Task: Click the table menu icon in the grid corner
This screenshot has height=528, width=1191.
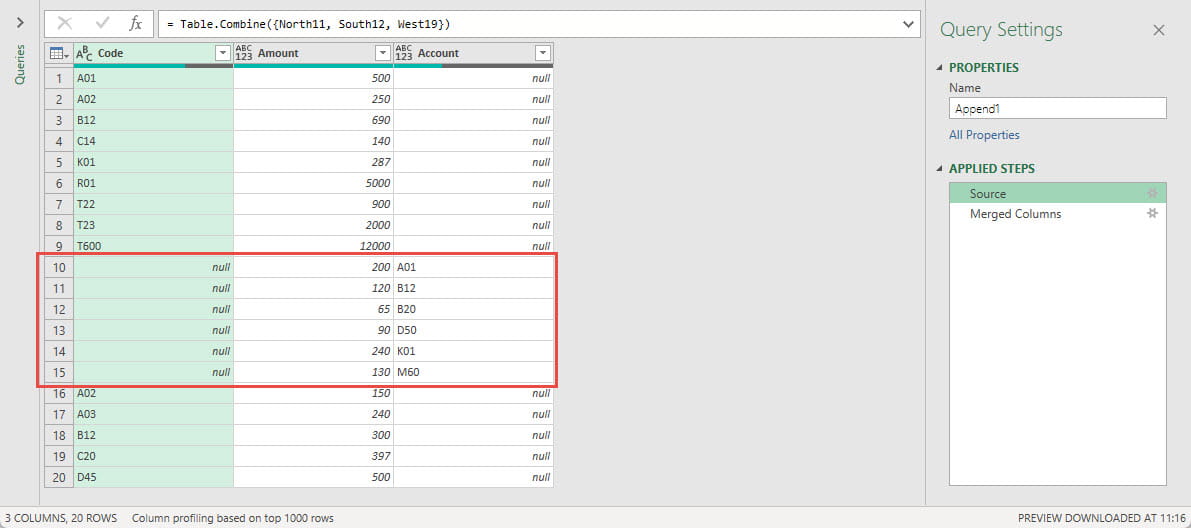Action: click(x=59, y=54)
